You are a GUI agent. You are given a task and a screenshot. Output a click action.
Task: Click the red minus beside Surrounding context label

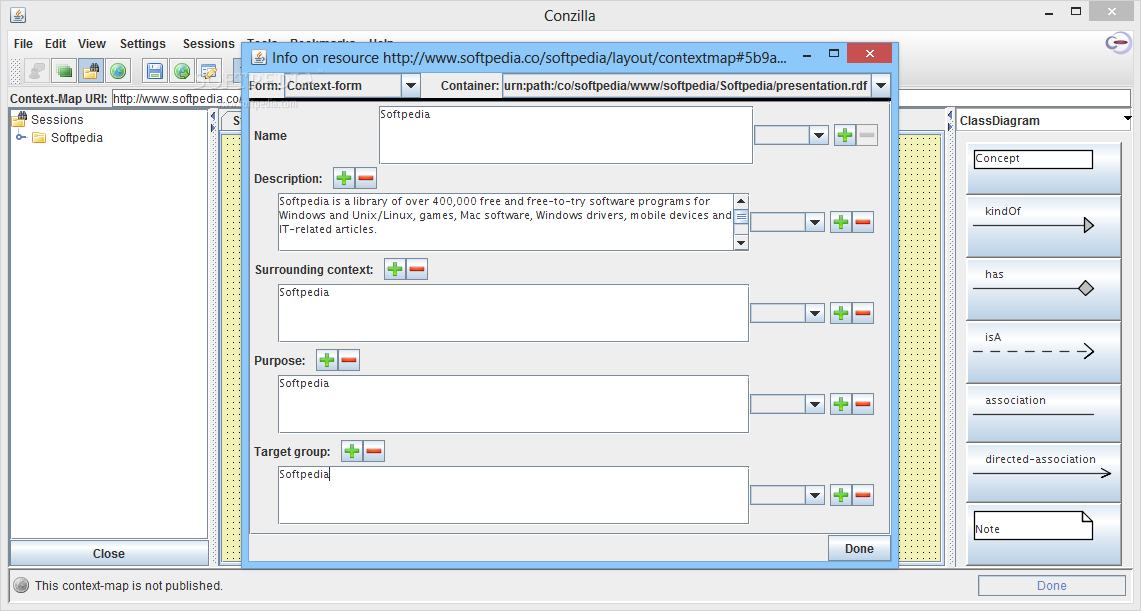[417, 269]
